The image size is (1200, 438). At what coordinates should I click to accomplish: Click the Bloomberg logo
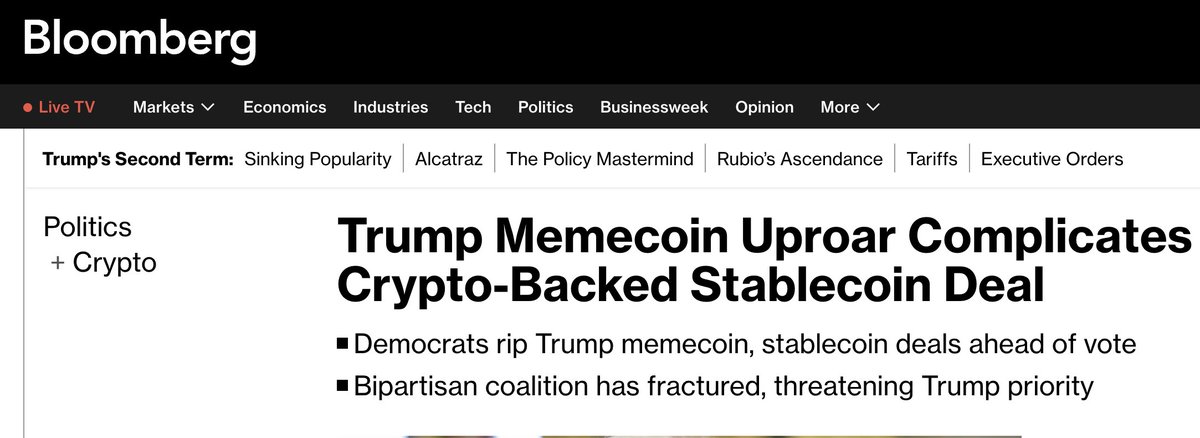click(139, 41)
